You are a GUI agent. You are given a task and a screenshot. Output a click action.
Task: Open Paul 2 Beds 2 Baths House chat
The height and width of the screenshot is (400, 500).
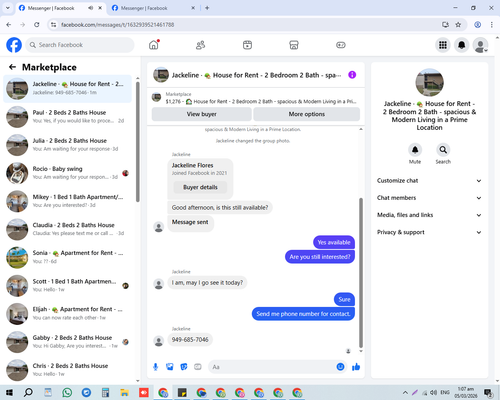coord(68,117)
